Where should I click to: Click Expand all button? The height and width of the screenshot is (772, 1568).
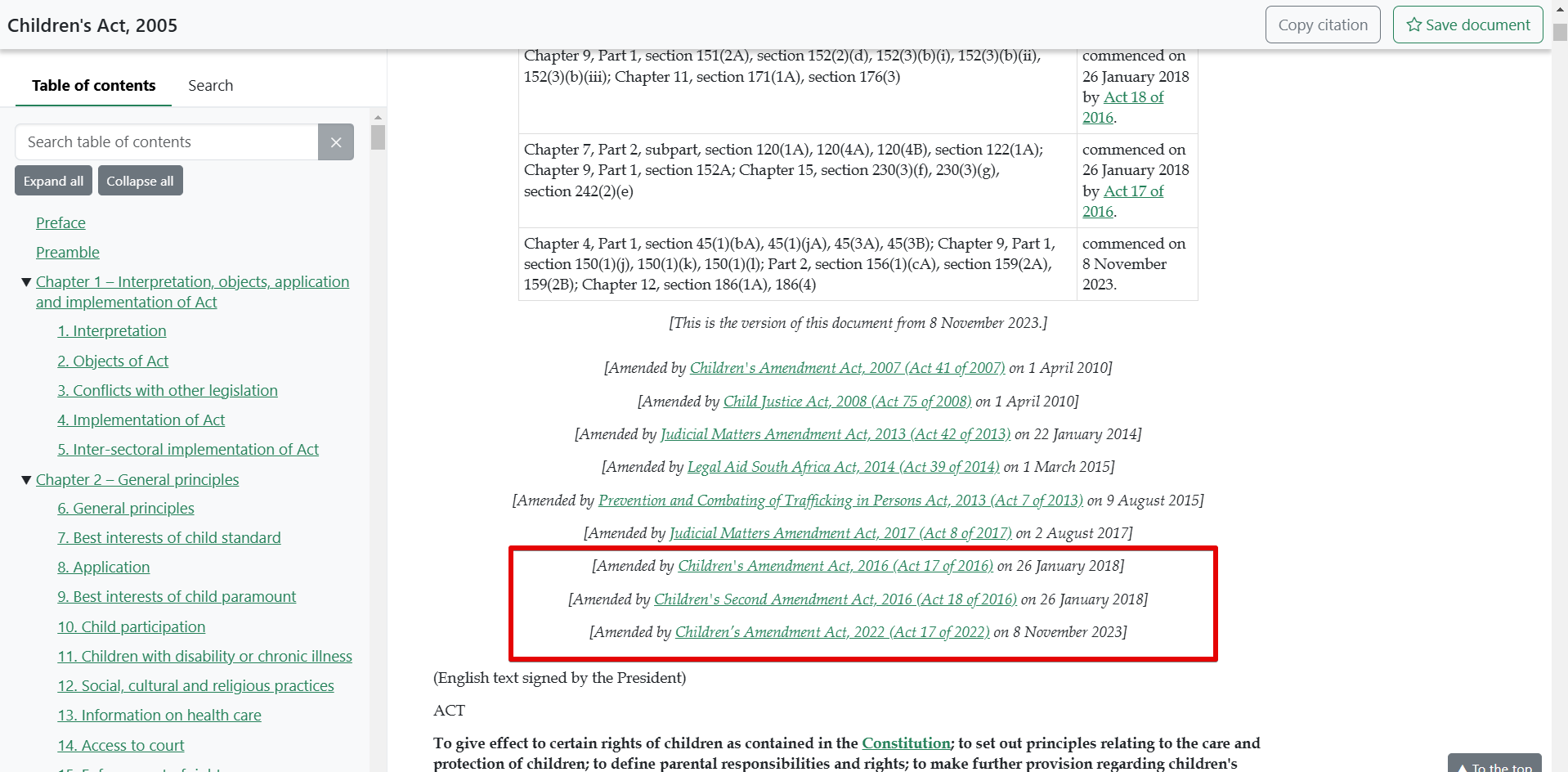coord(53,181)
